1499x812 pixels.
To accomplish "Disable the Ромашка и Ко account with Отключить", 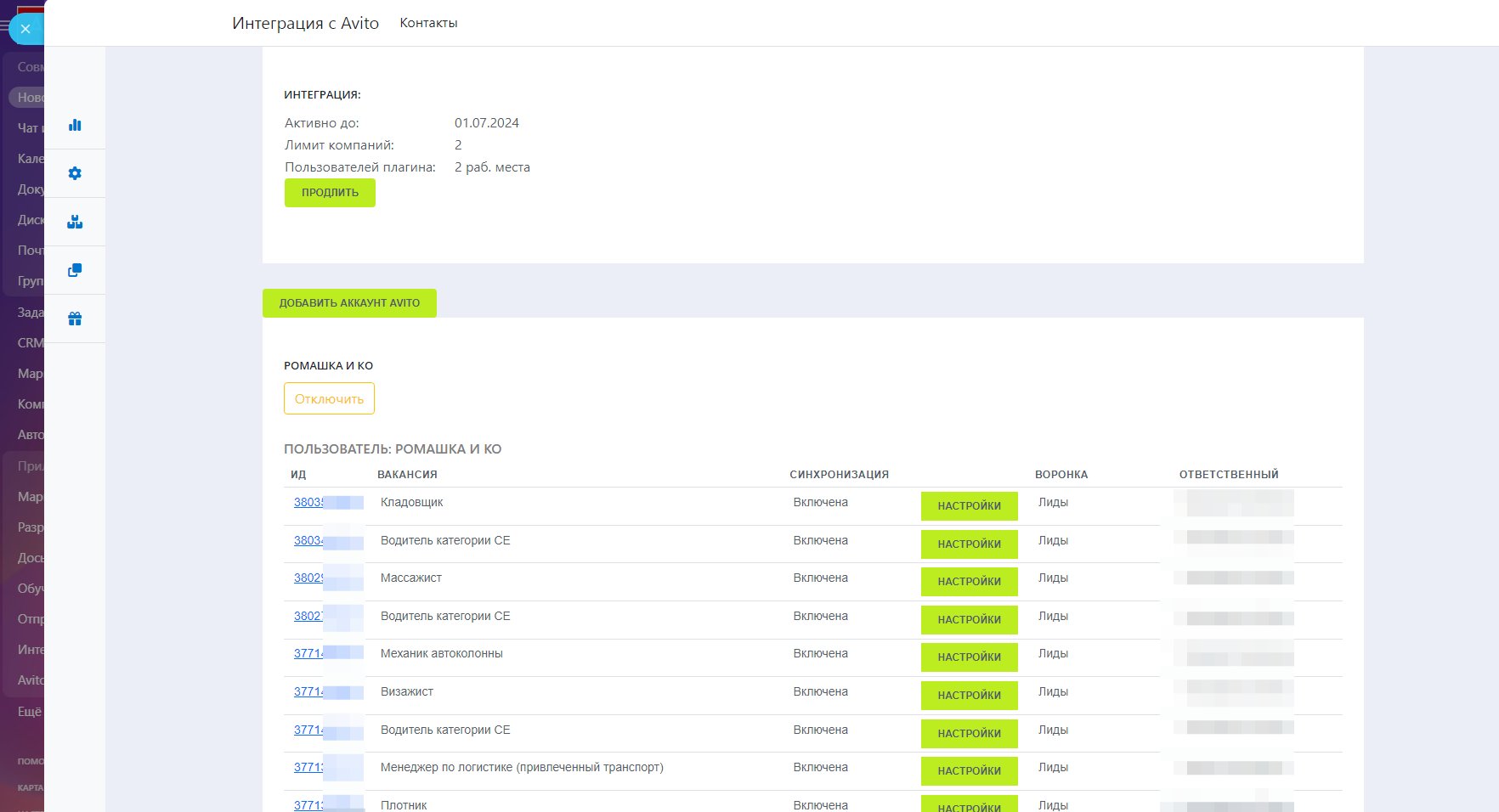I will 329,398.
